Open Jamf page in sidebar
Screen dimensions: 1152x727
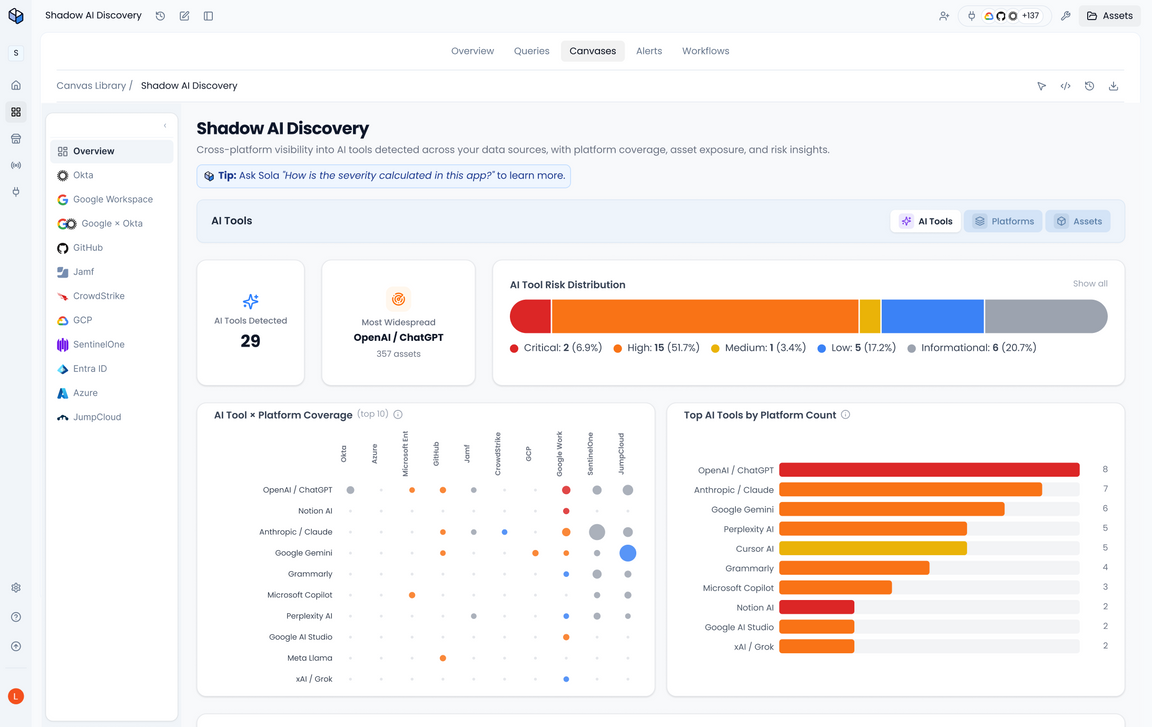coord(112,272)
